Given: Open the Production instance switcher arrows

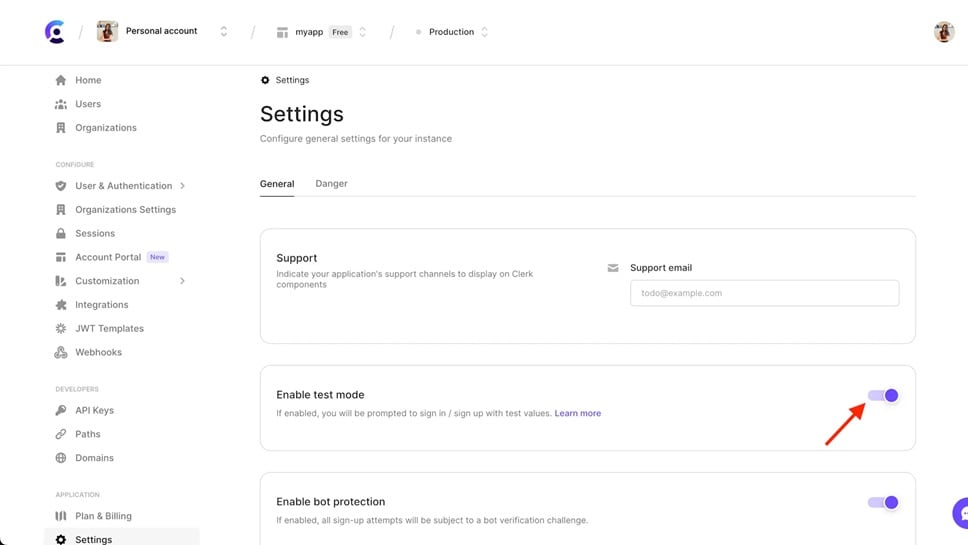Looking at the screenshot, I should click(x=485, y=32).
